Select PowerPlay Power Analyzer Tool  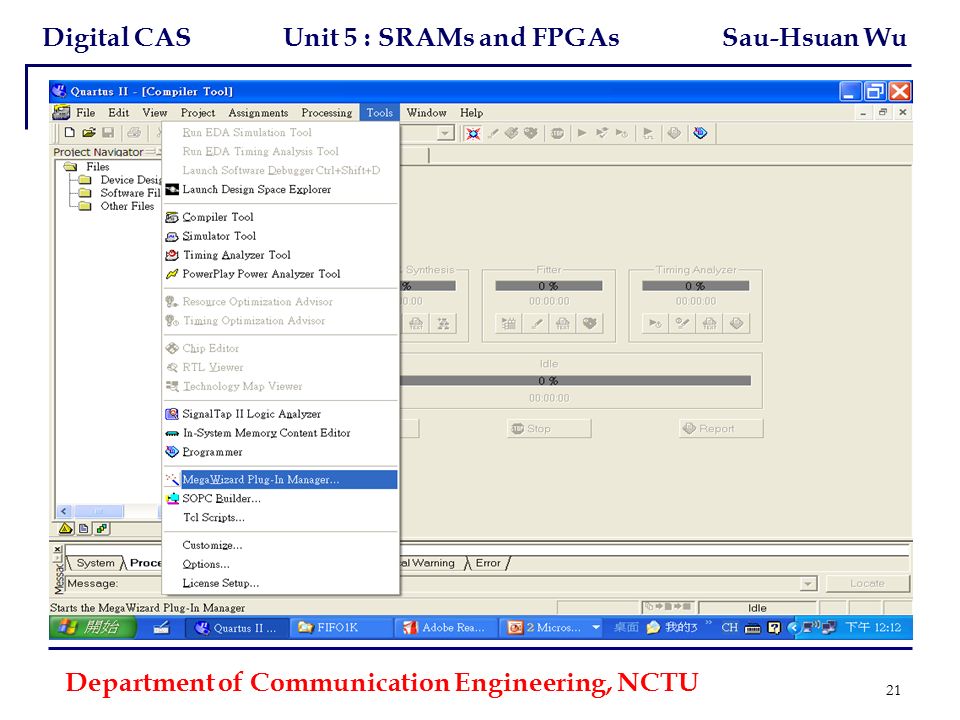(281, 274)
